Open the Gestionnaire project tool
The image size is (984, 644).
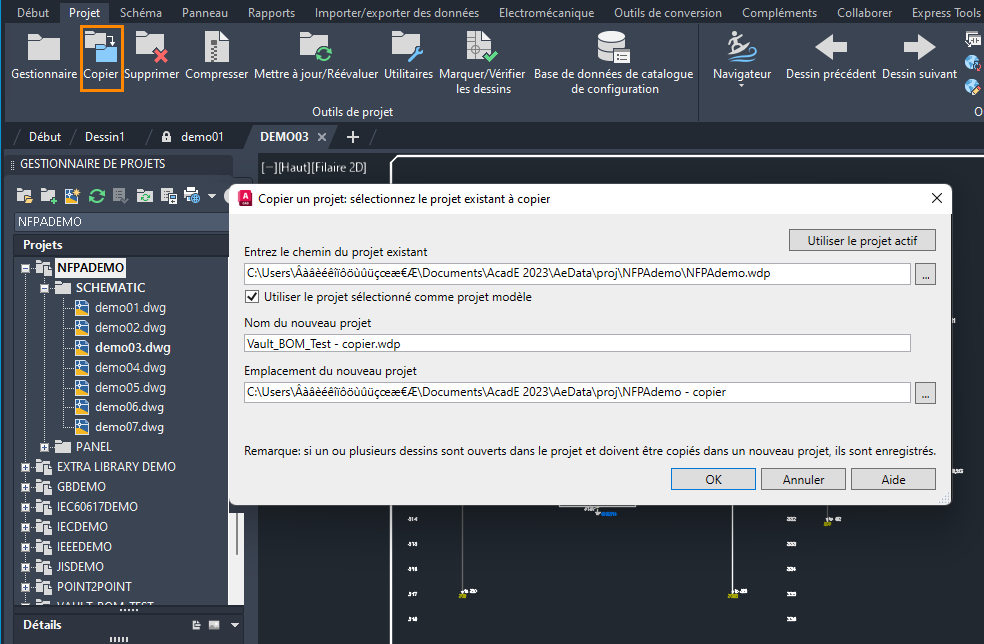43,56
